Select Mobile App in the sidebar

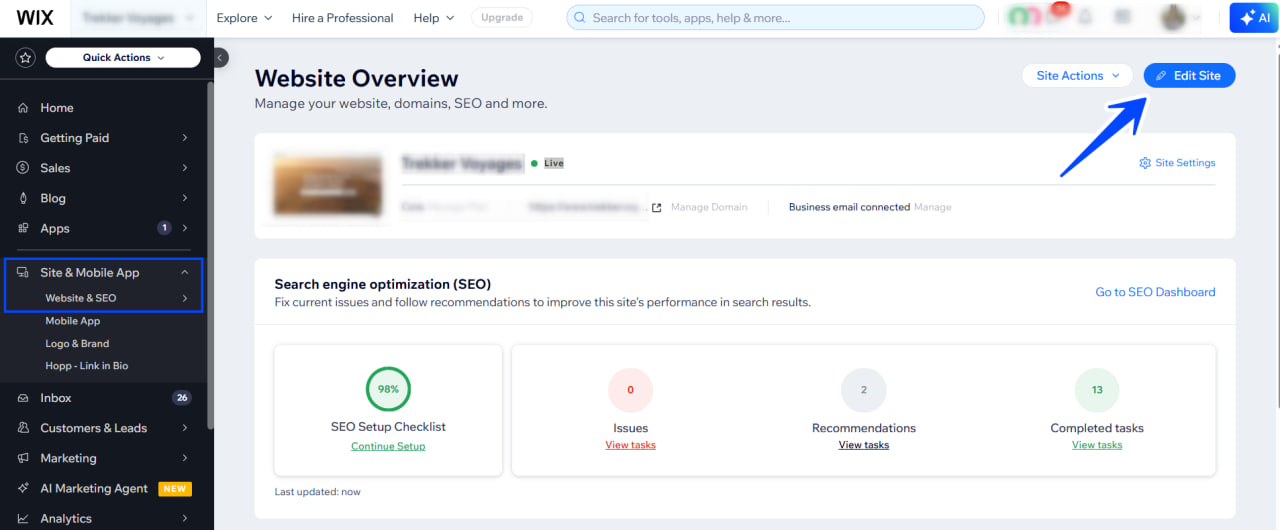tap(73, 321)
